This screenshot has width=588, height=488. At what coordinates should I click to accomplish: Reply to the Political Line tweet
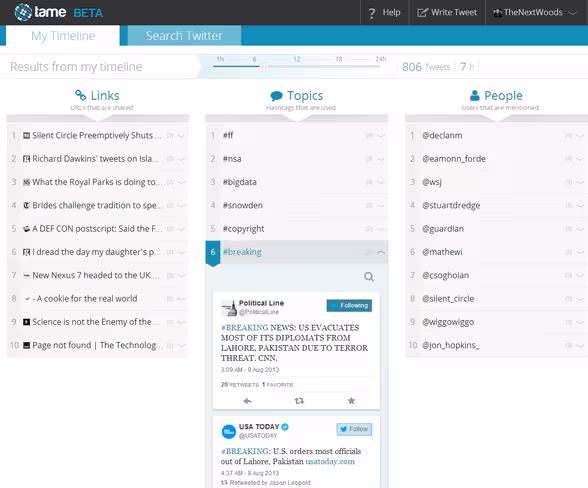click(247, 401)
